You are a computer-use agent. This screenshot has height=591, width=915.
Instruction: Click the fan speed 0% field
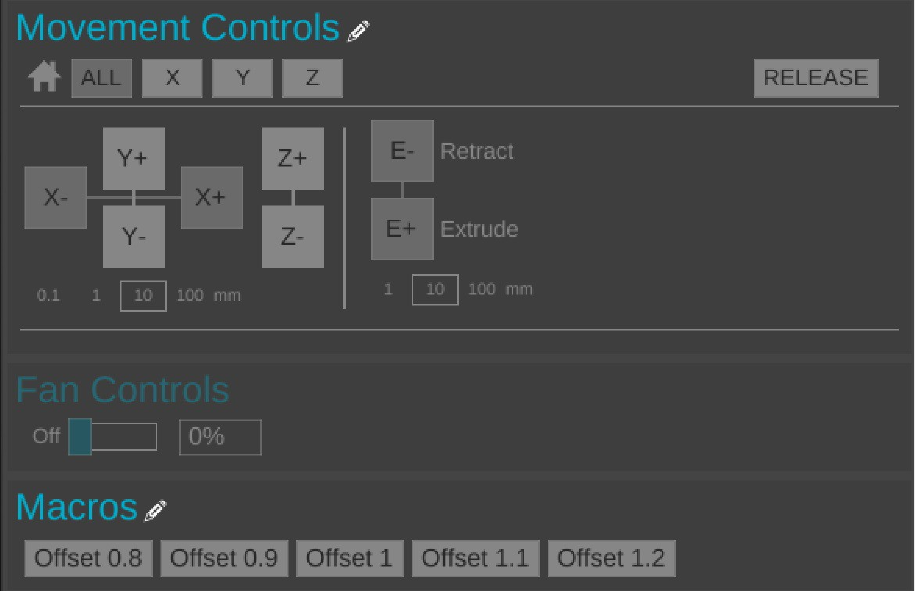tap(220, 437)
